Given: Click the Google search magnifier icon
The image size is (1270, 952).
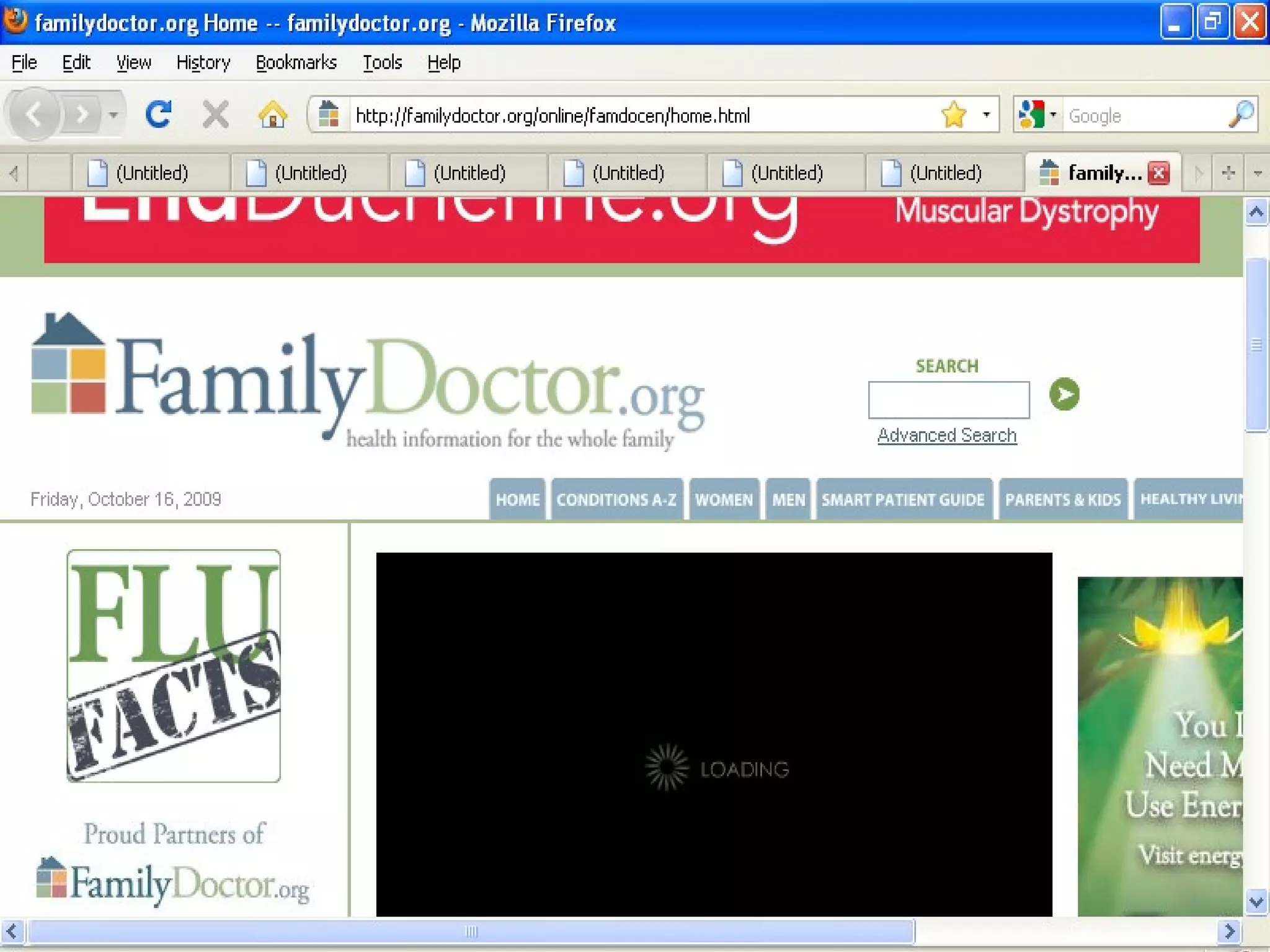Looking at the screenshot, I should (x=1241, y=115).
